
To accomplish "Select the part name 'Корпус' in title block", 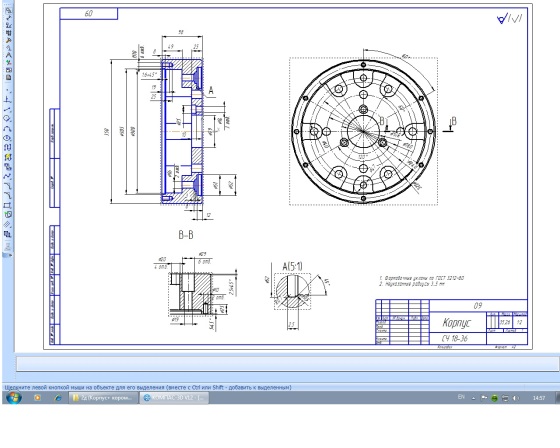I will pyautogui.click(x=457, y=323).
